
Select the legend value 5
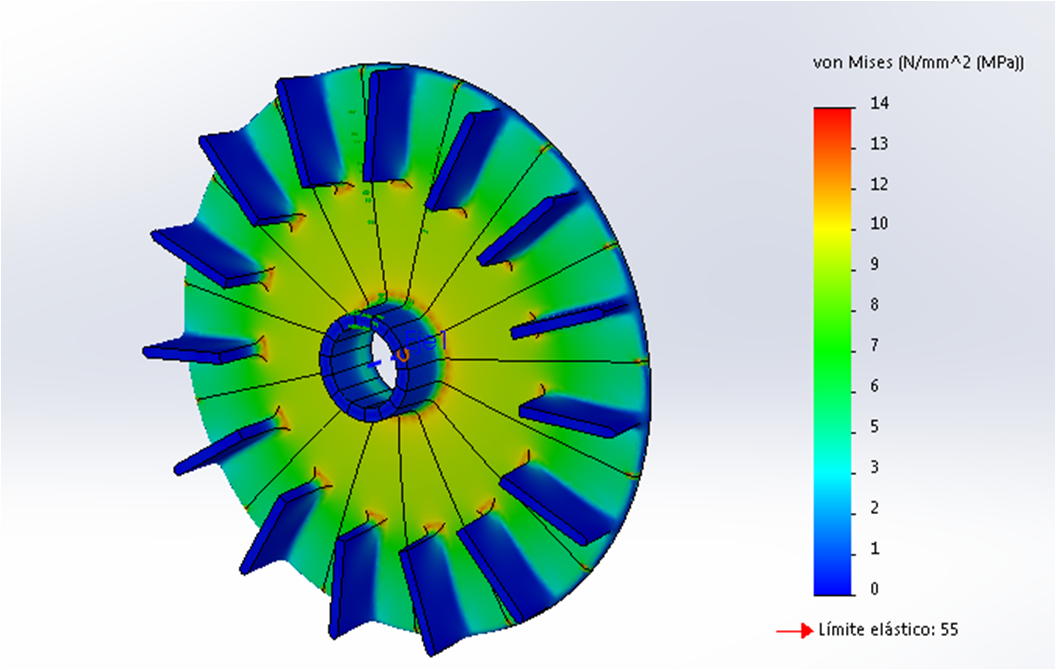tap(874, 426)
